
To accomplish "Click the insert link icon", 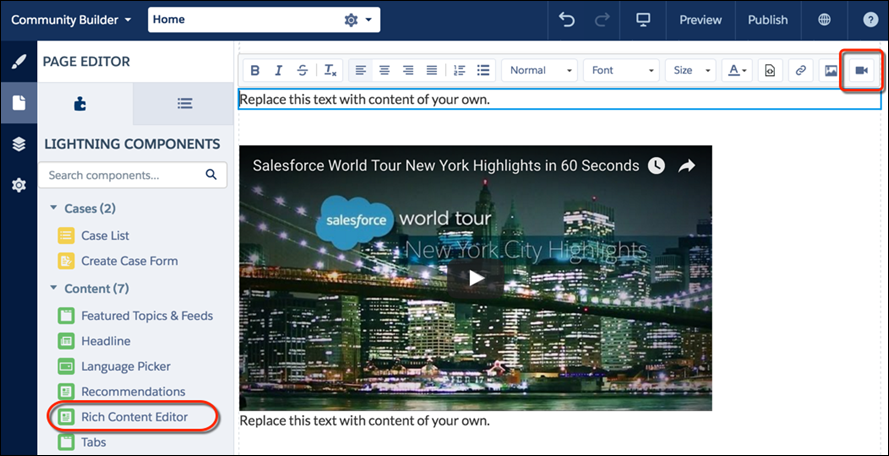I will pyautogui.click(x=799, y=71).
